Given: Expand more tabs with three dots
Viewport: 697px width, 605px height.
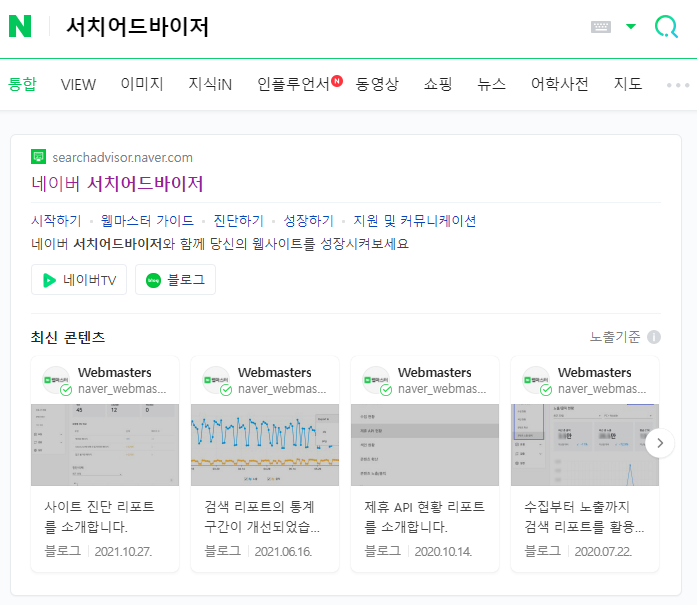Looking at the screenshot, I should [x=677, y=85].
